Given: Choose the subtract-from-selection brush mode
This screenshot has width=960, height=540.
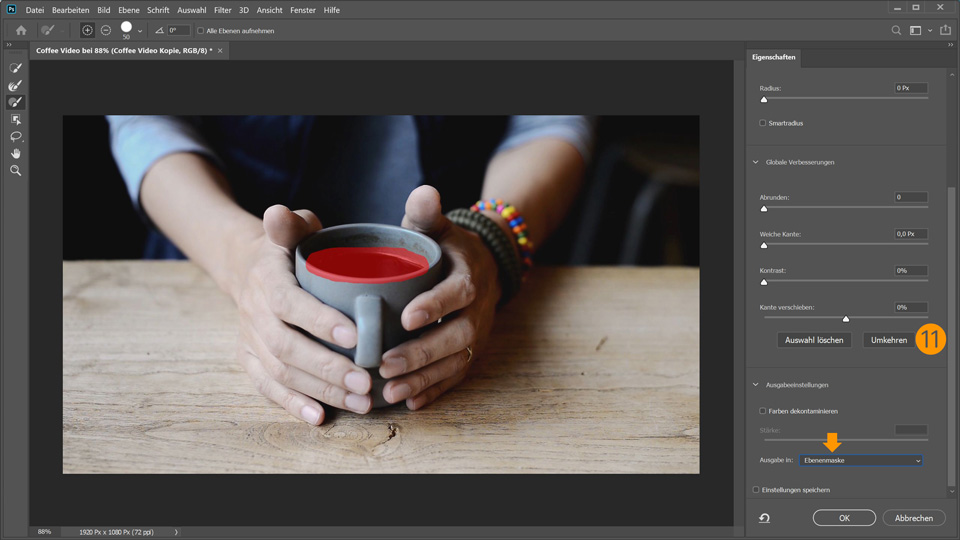Looking at the screenshot, I should point(106,30).
